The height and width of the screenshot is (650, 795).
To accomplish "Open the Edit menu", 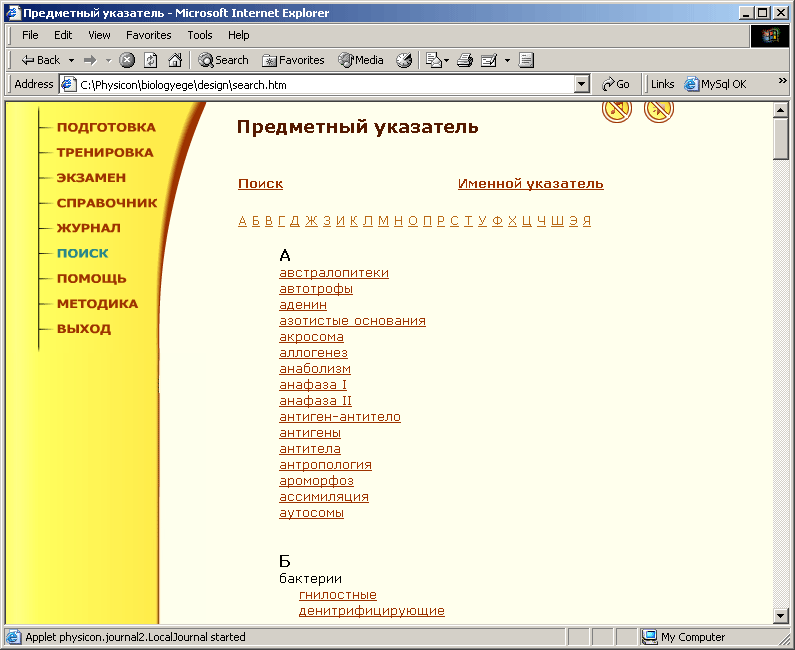I will [63, 35].
